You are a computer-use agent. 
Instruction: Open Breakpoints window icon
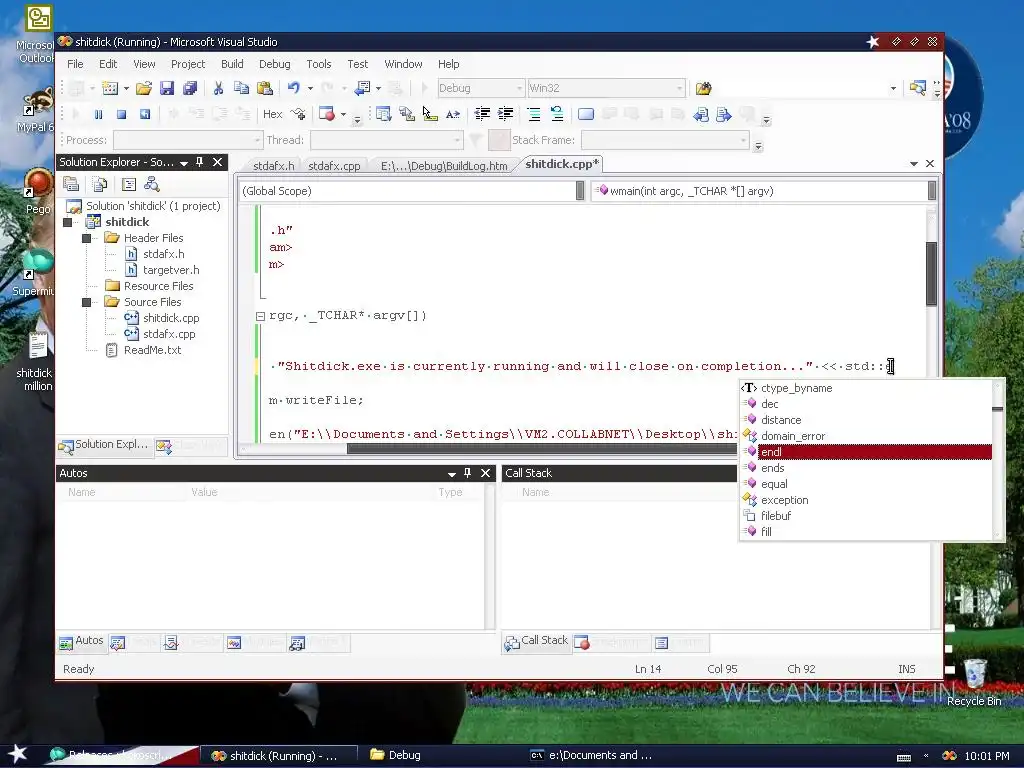point(327,114)
